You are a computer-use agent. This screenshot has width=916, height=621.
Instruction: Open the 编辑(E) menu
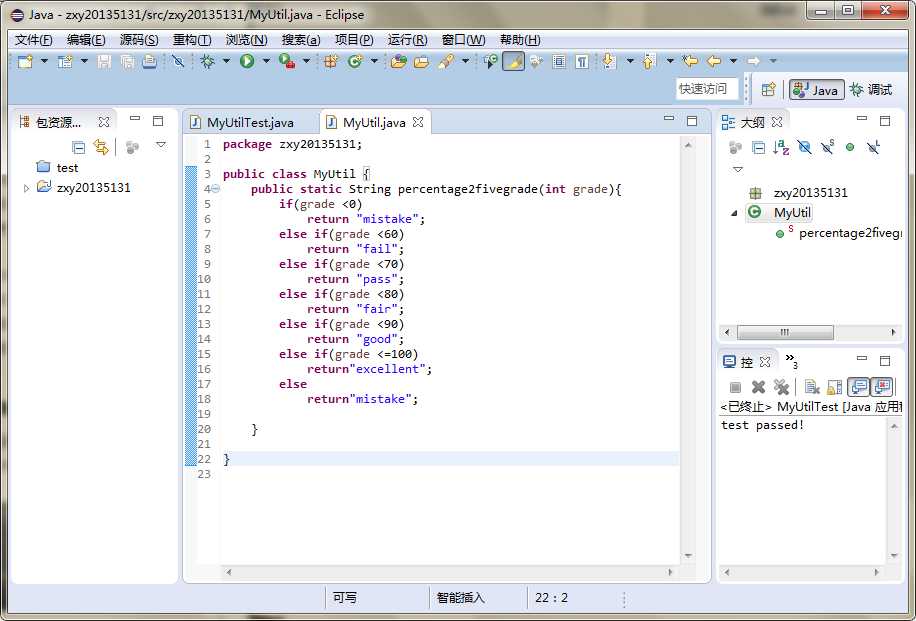86,40
